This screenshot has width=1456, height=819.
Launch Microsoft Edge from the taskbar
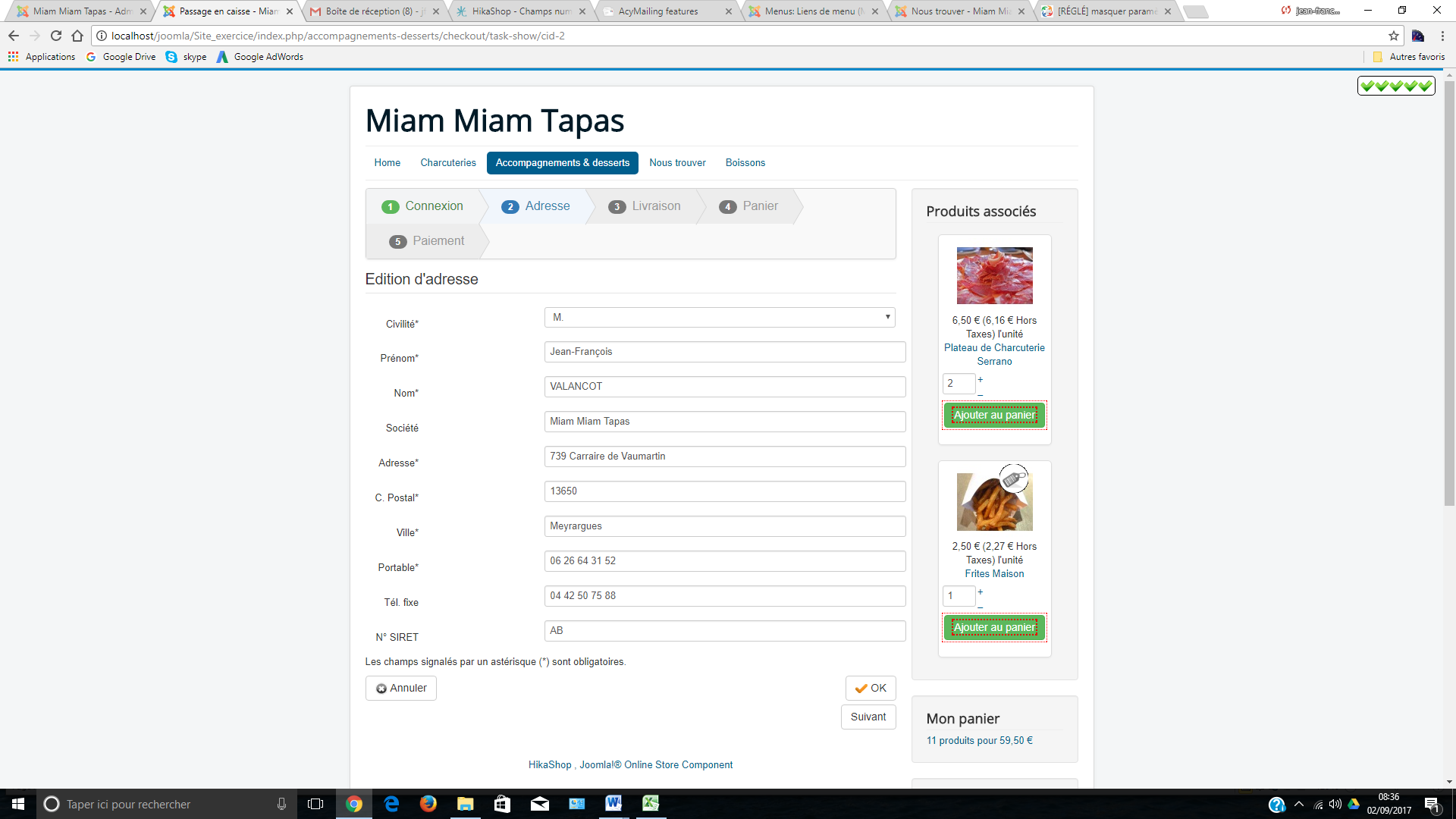point(391,804)
